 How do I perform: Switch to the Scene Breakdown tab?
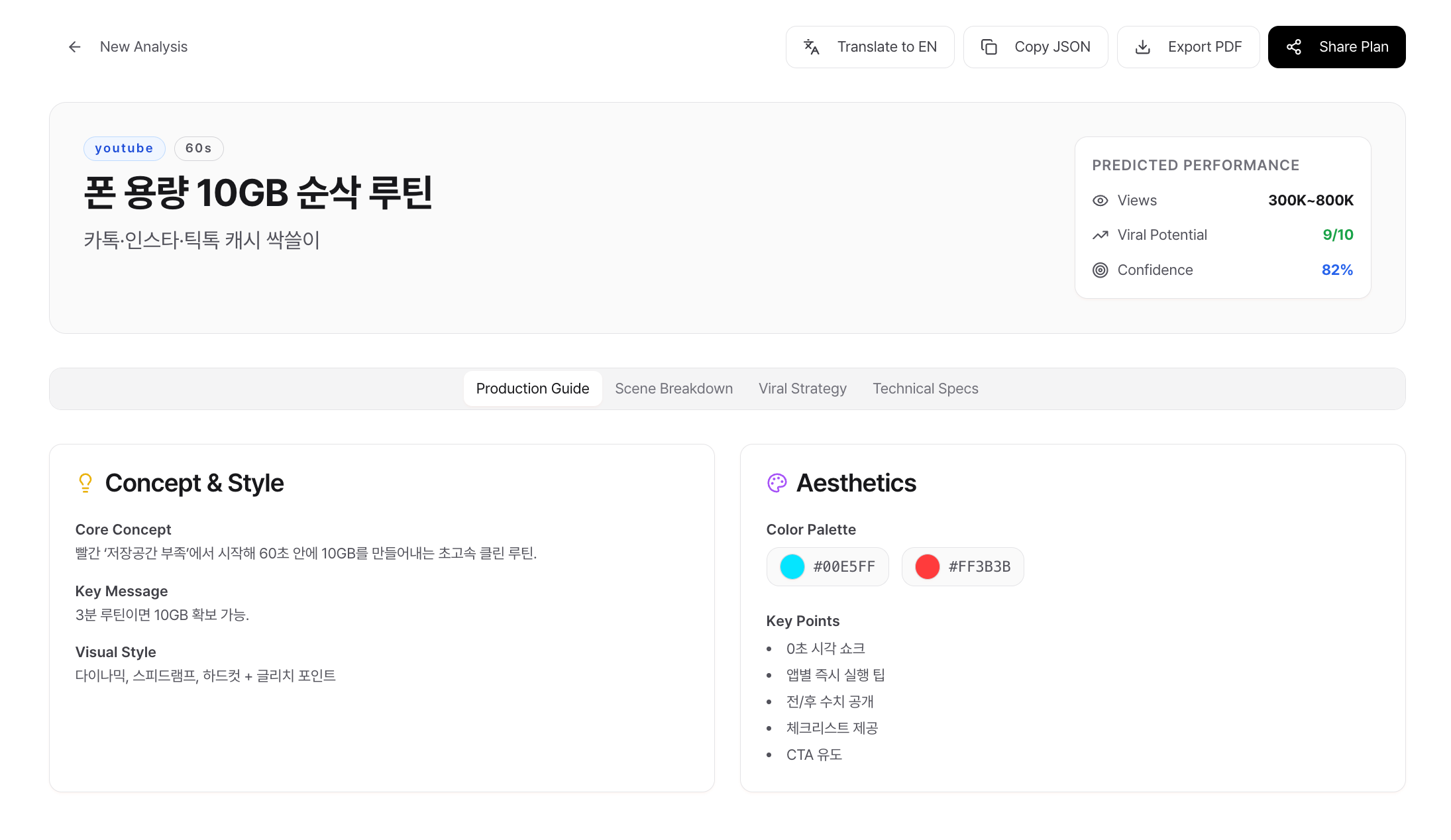[674, 388]
